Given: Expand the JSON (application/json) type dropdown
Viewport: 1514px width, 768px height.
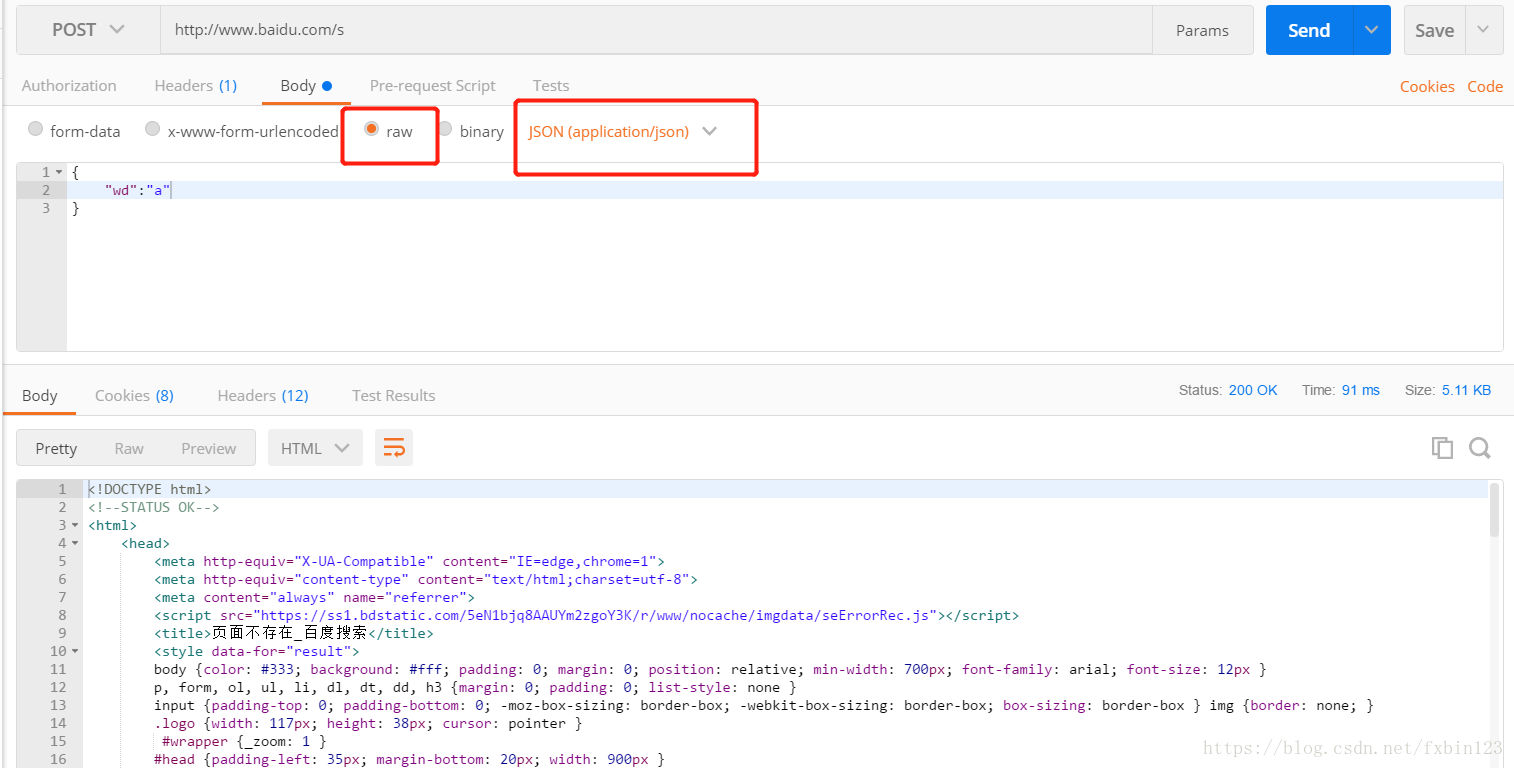Looking at the screenshot, I should [x=709, y=131].
